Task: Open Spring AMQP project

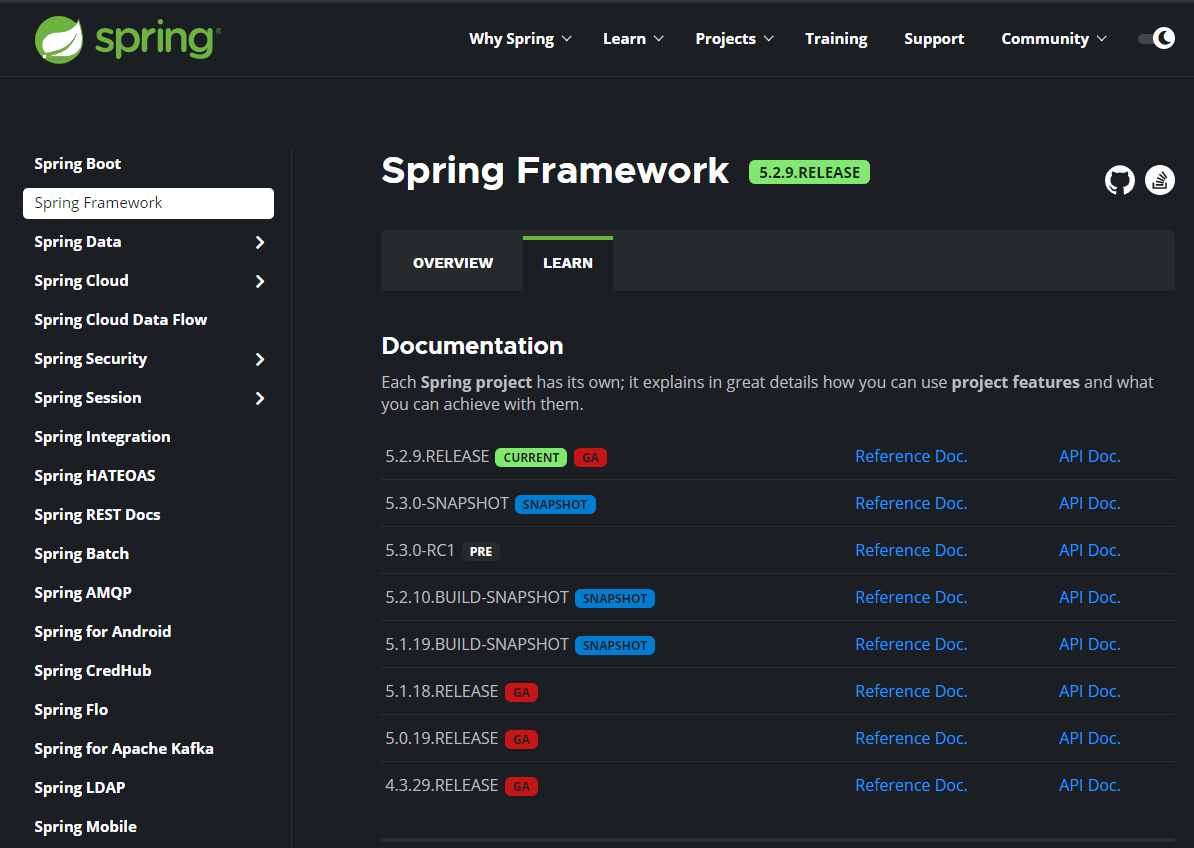Action: (x=83, y=592)
